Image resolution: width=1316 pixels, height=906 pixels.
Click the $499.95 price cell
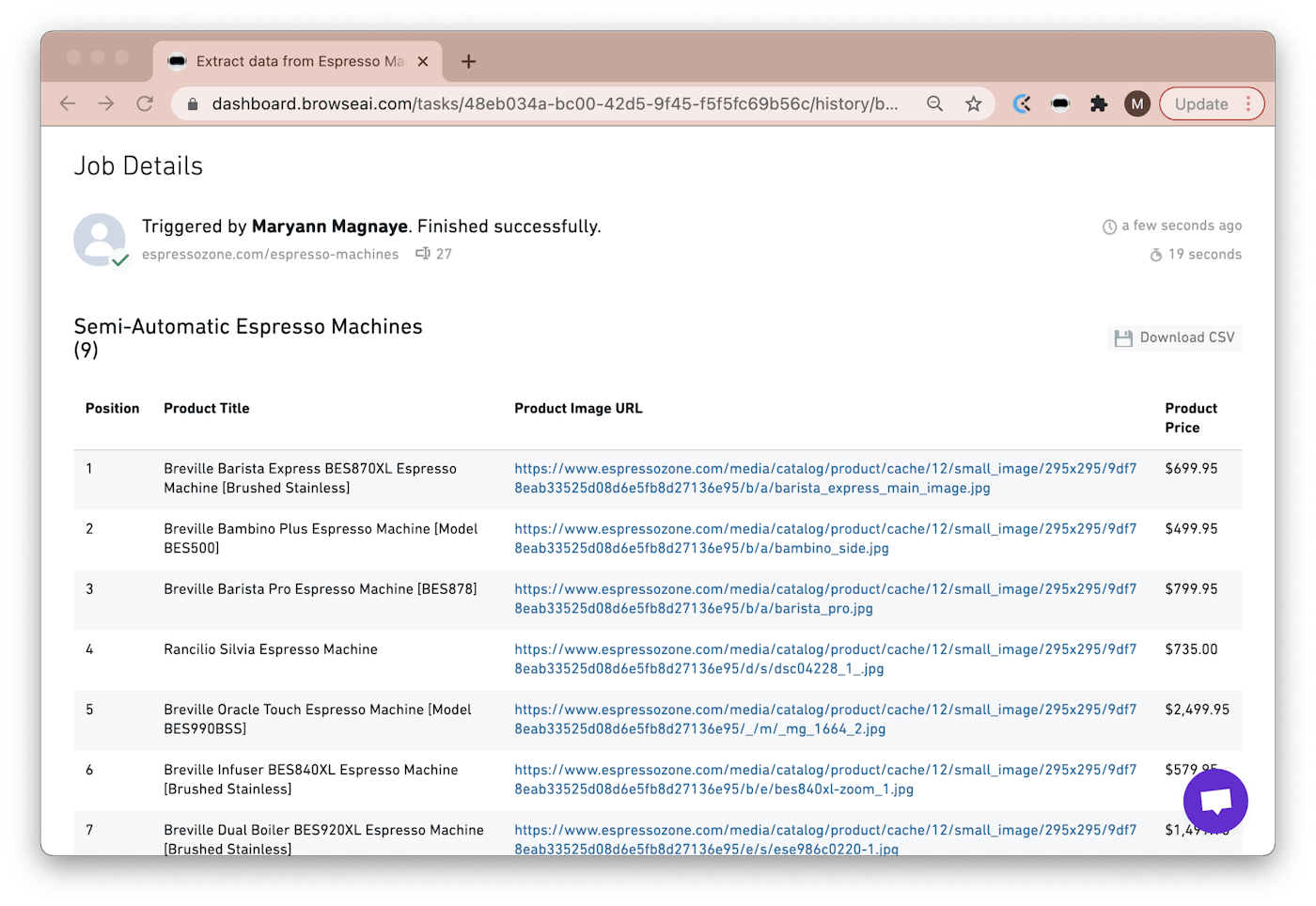tap(1191, 529)
